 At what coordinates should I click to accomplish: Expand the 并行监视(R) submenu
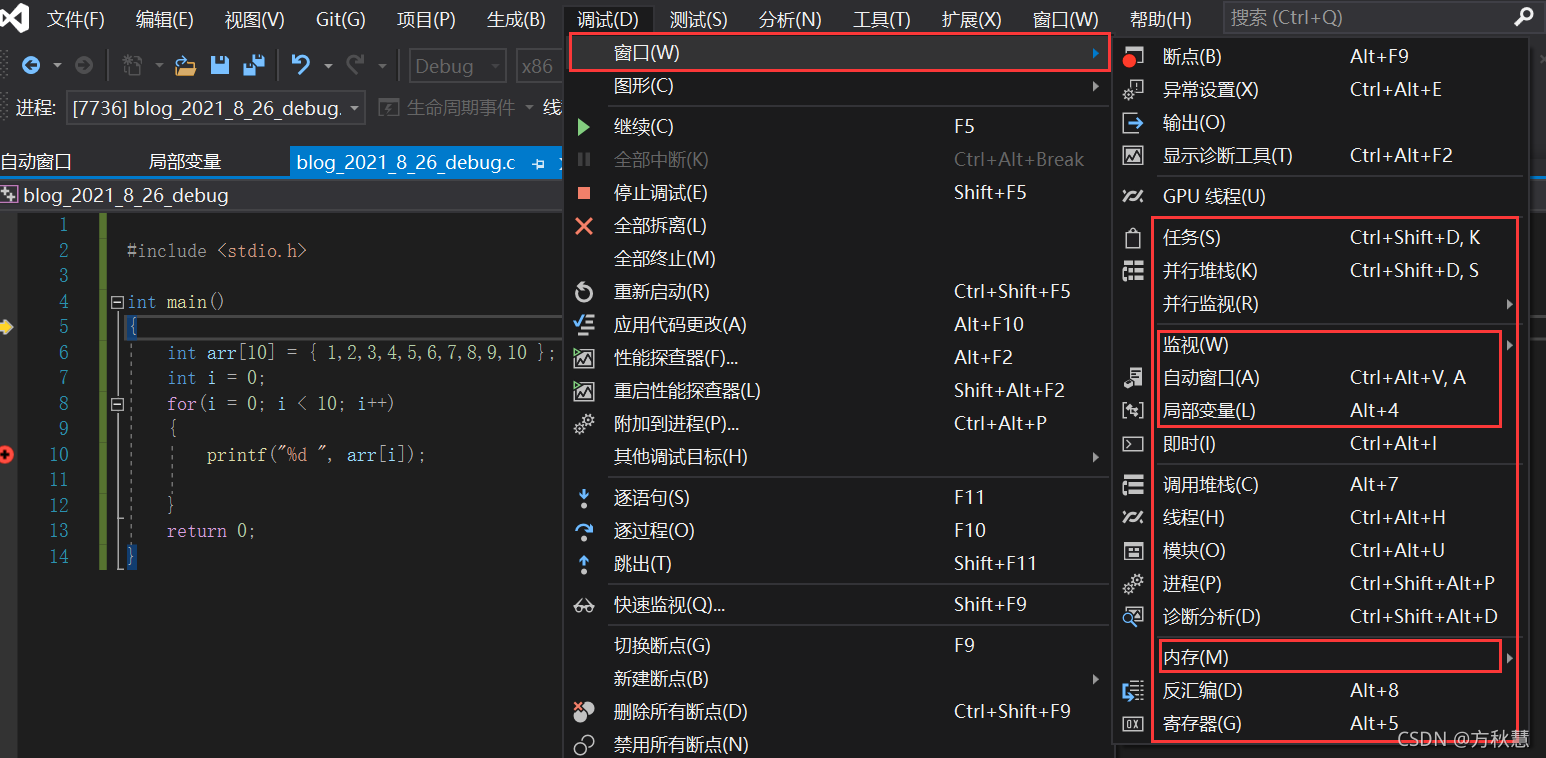click(1319, 304)
